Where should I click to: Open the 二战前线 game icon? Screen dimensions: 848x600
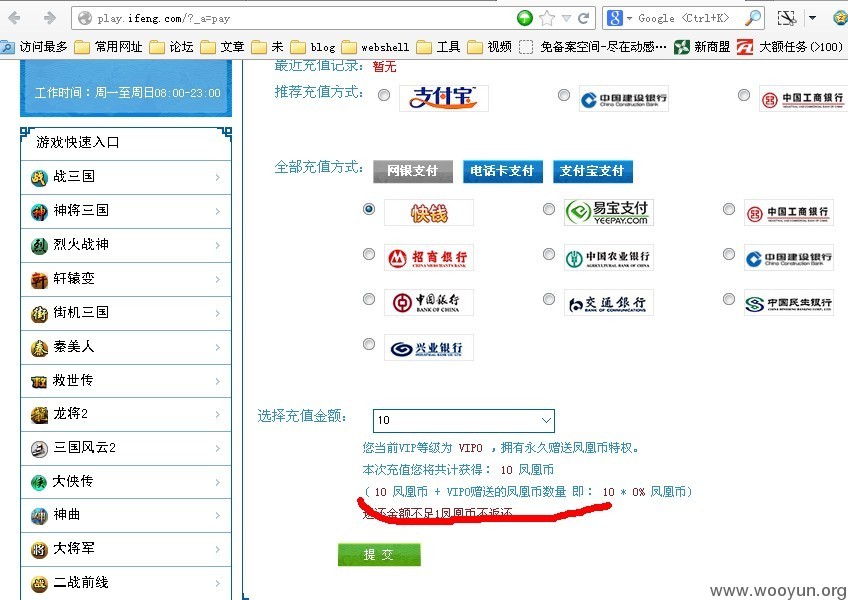click(39, 584)
